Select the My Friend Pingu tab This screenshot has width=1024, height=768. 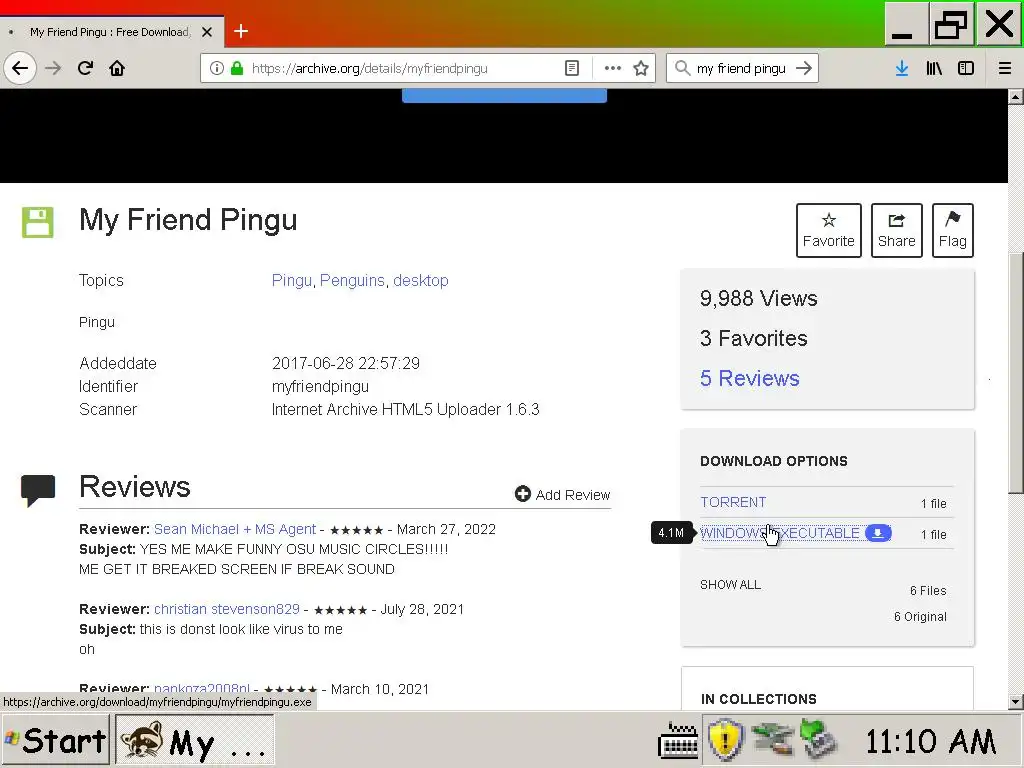(110, 31)
